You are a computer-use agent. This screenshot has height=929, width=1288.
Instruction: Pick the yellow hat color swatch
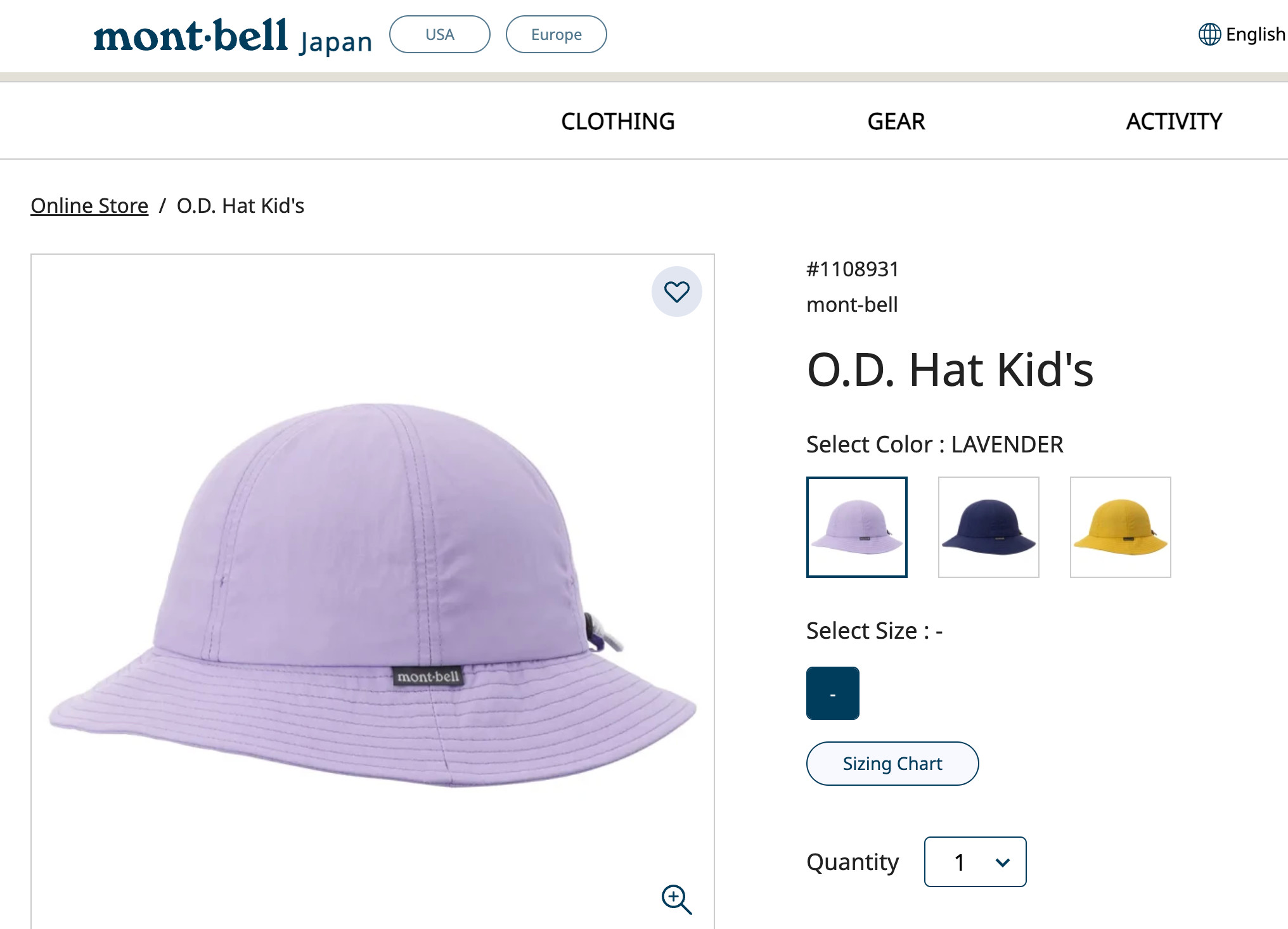(x=1120, y=527)
